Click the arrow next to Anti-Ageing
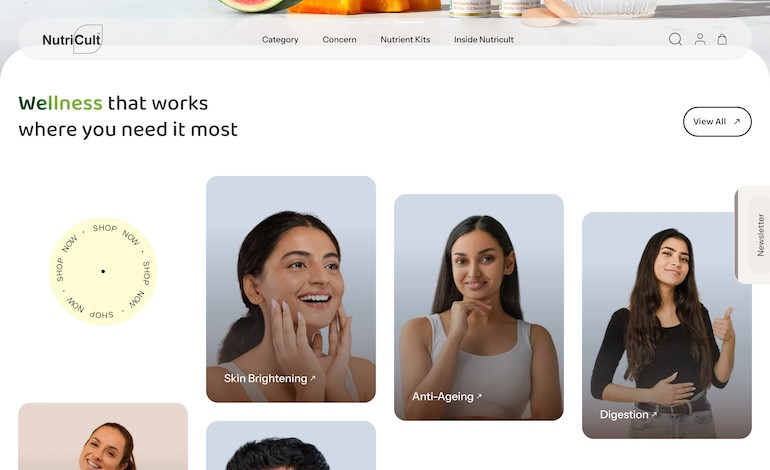This screenshot has width=770, height=470. coord(479,396)
